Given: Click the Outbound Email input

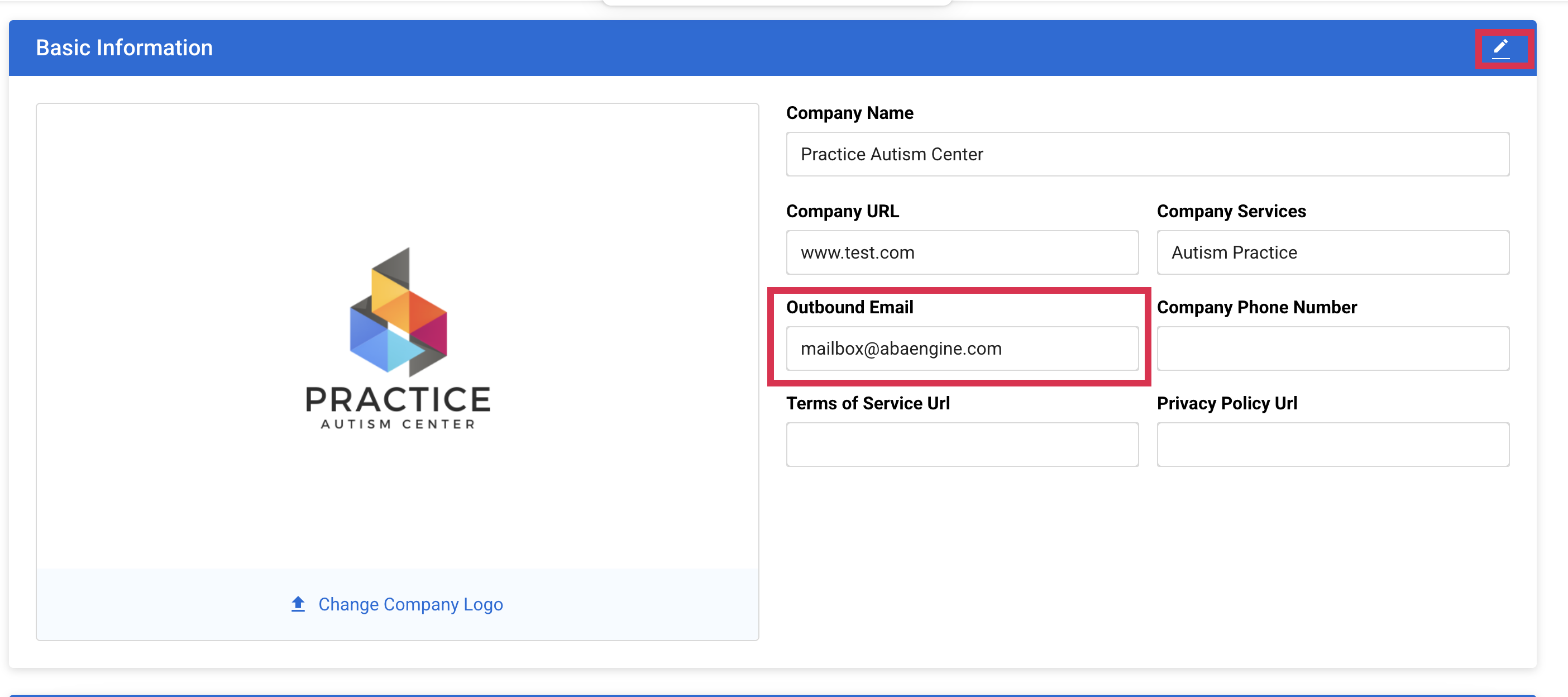Looking at the screenshot, I should [962, 348].
